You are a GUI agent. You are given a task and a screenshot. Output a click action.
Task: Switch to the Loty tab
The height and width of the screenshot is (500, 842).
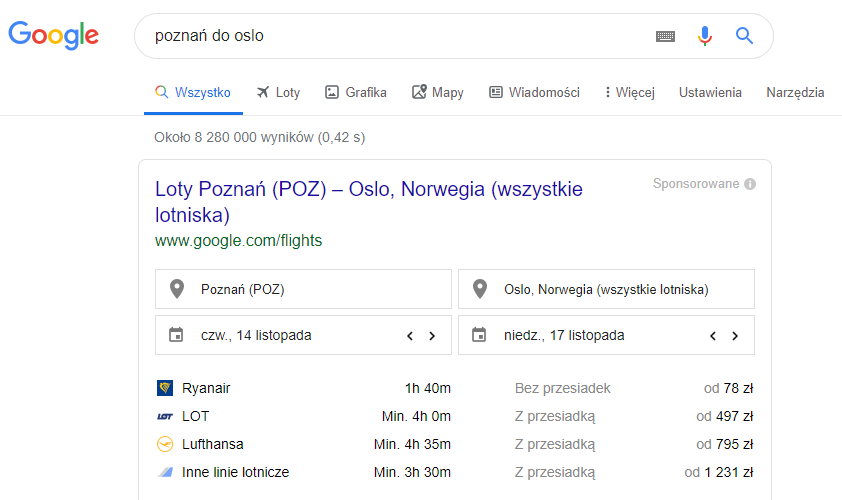(x=278, y=93)
